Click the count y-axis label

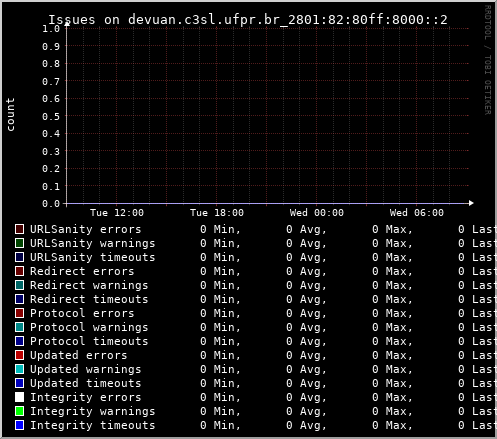pos(10,115)
